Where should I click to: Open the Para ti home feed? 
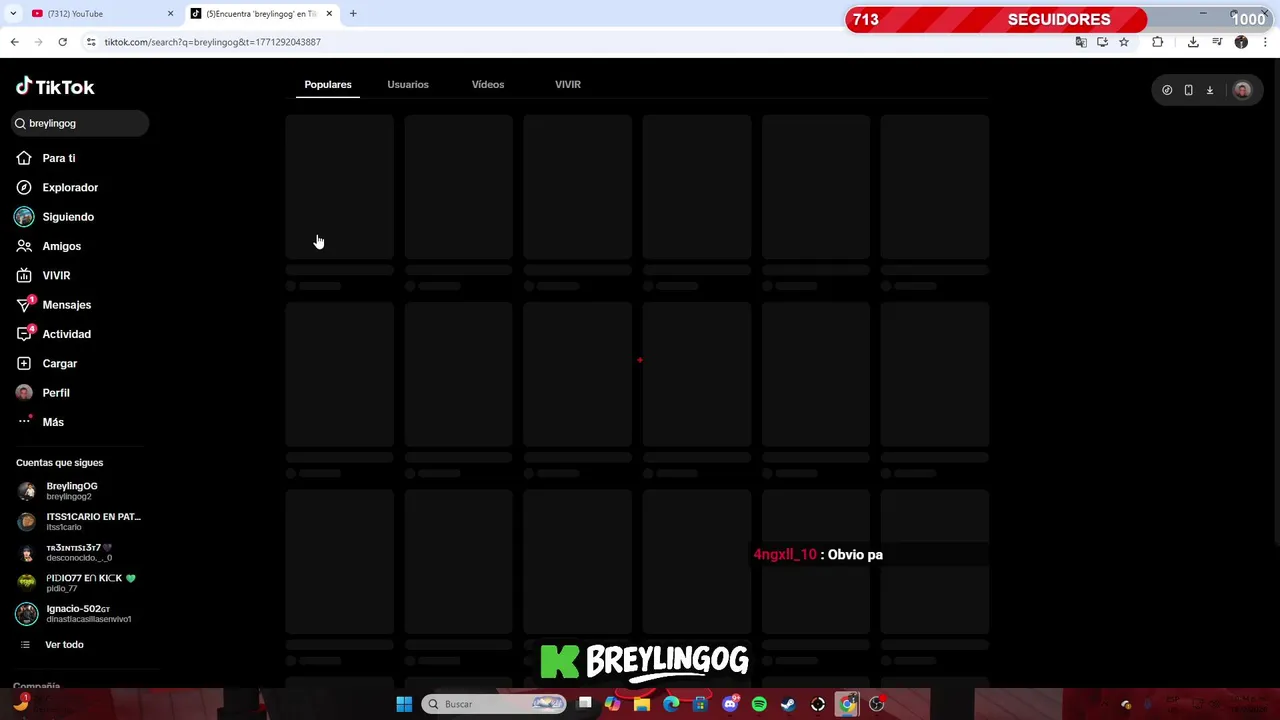46,158
